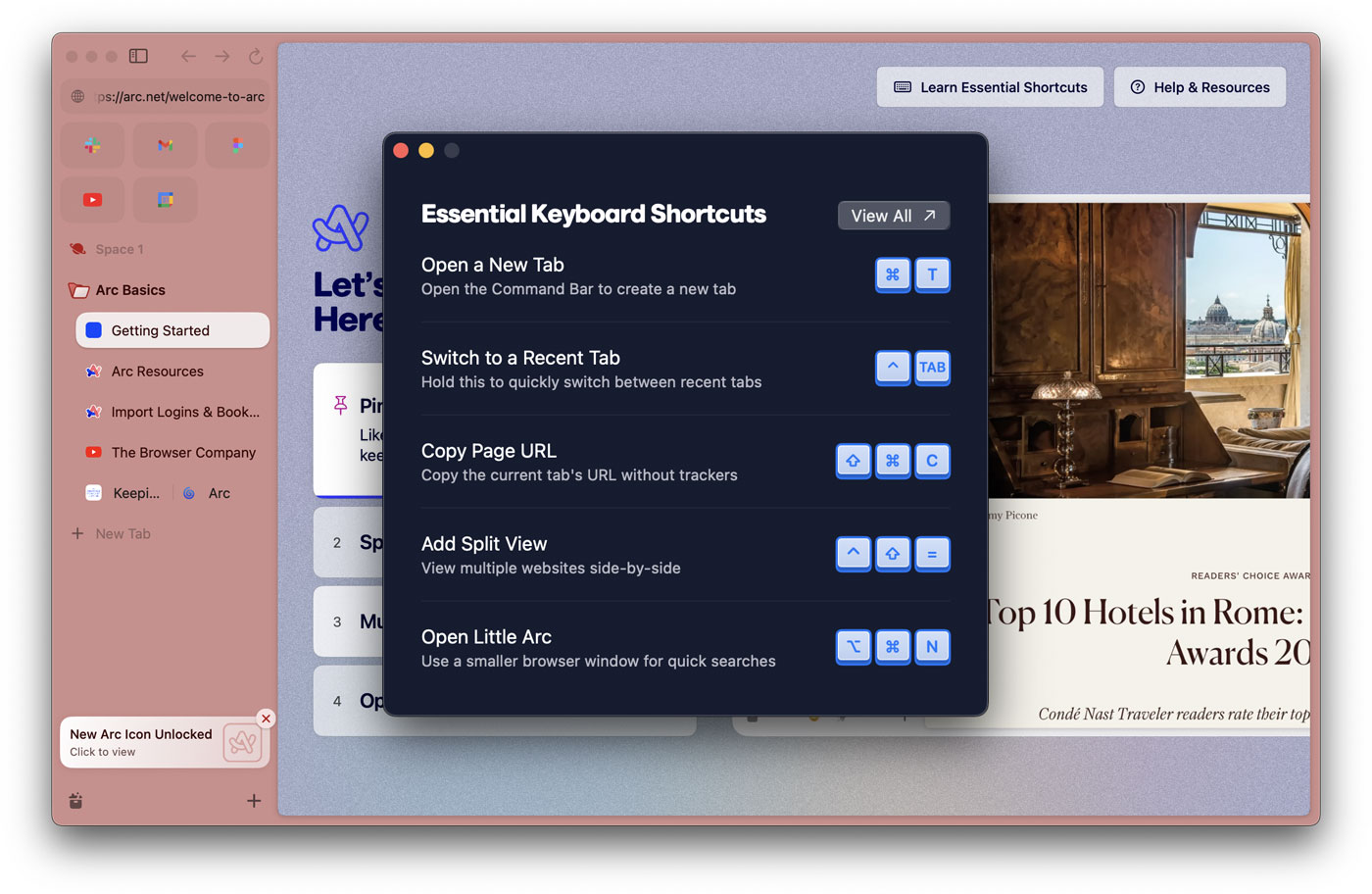This screenshot has height=894, width=1372.
Task: Select the Space 1 label
Action: tap(120, 249)
